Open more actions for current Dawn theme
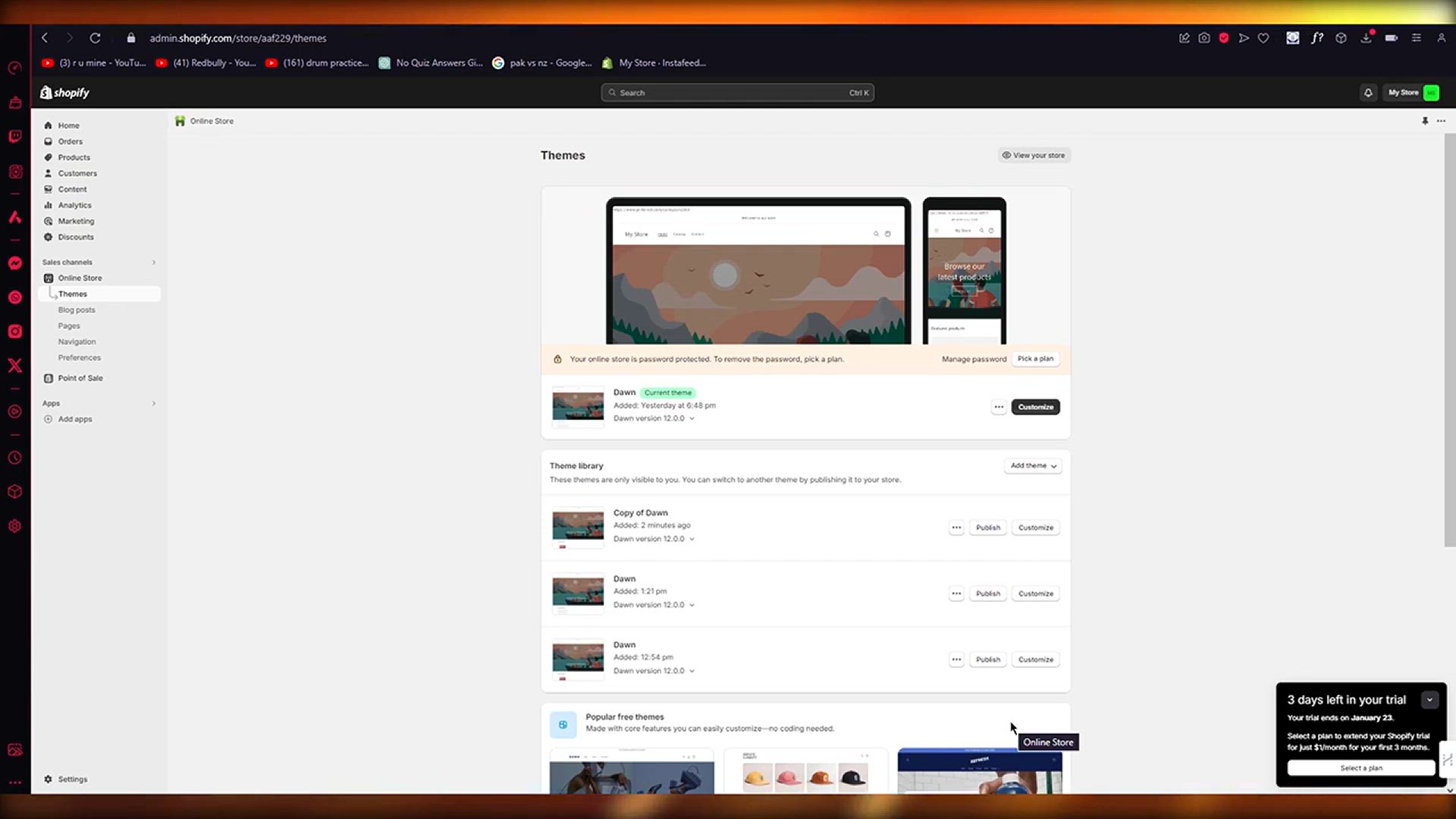Viewport: 1456px width, 819px height. [999, 407]
